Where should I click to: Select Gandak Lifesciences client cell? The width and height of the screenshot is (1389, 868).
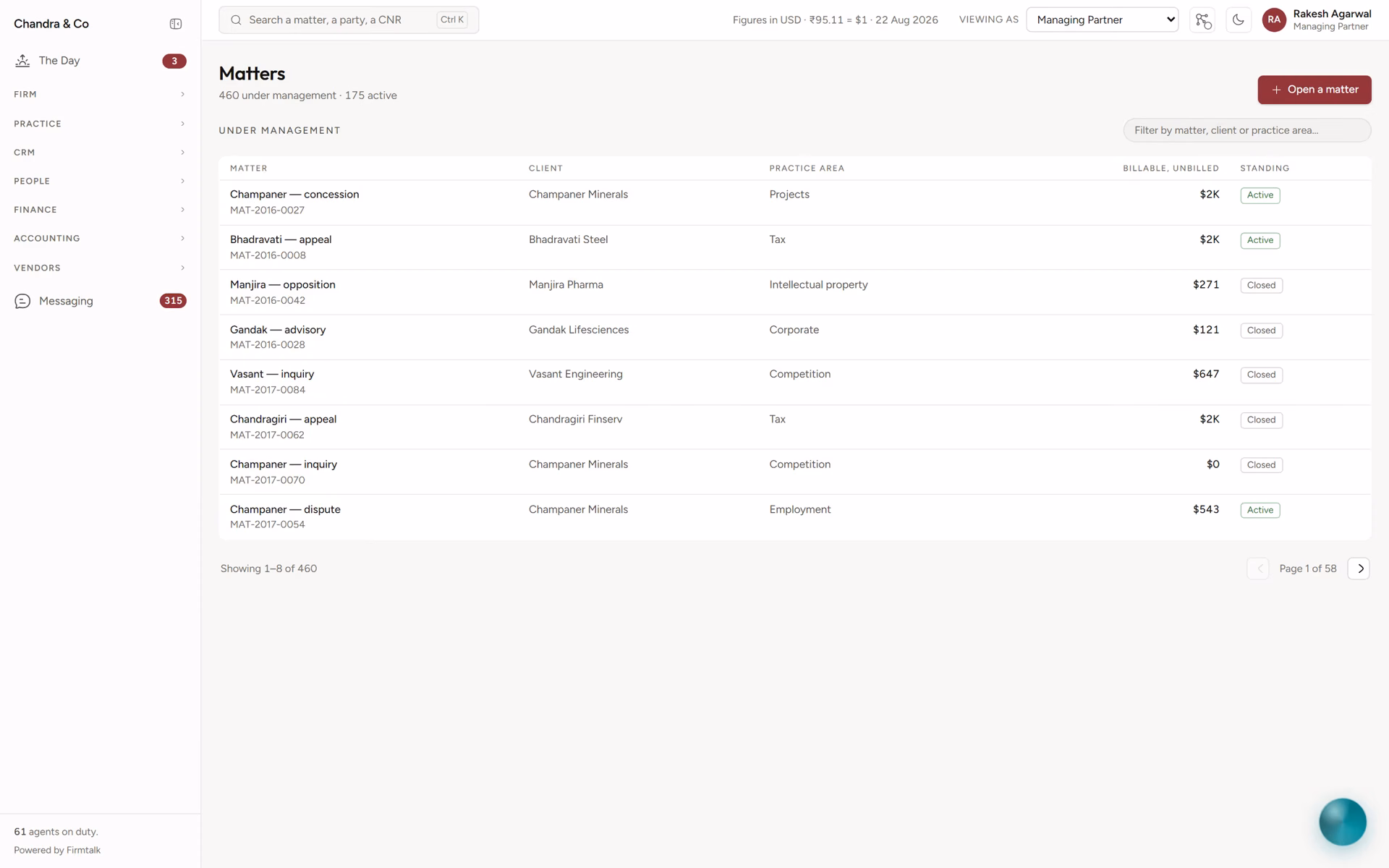[579, 330]
